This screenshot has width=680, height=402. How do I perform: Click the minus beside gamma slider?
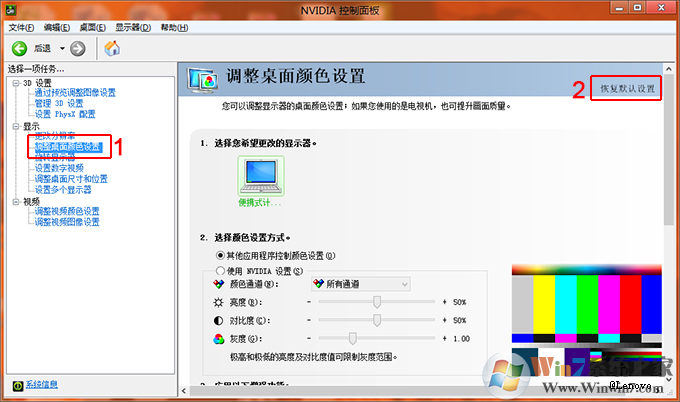[309, 338]
